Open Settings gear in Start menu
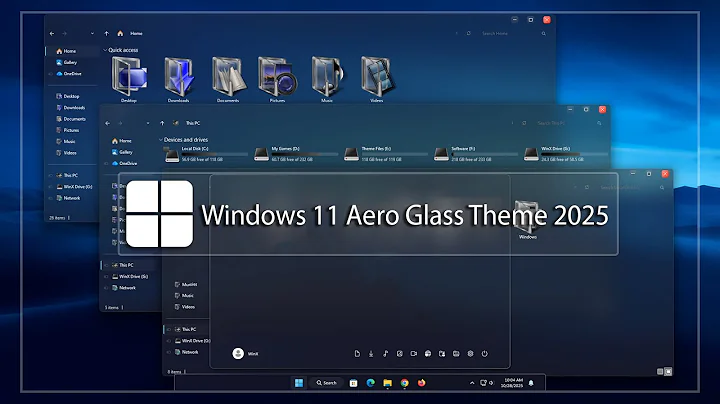Screen dimensions: 720x404 click(470, 354)
